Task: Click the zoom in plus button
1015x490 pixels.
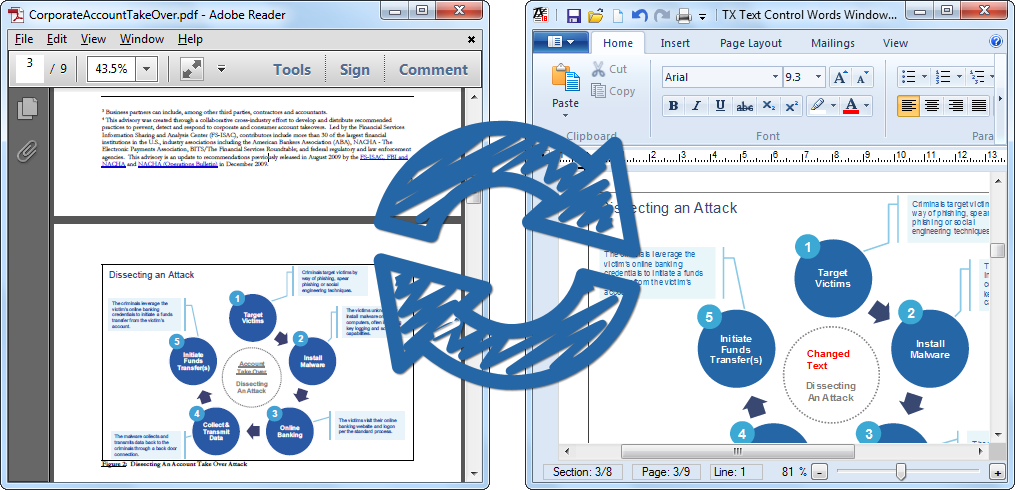Action: (x=997, y=473)
